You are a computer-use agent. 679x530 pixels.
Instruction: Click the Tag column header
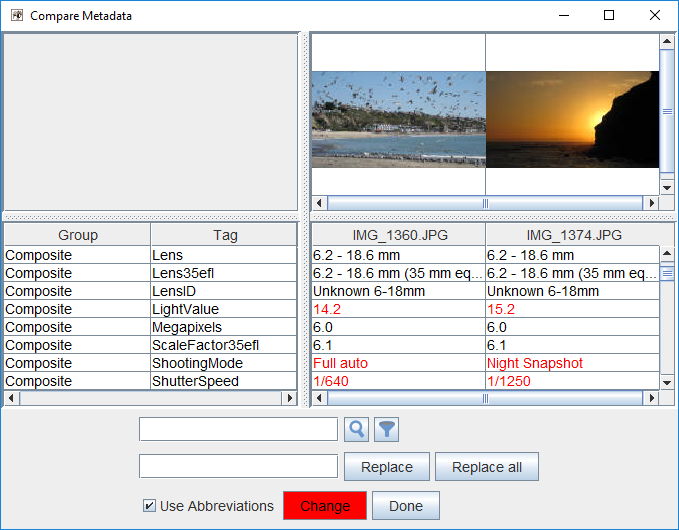pyautogui.click(x=224, y=235)
